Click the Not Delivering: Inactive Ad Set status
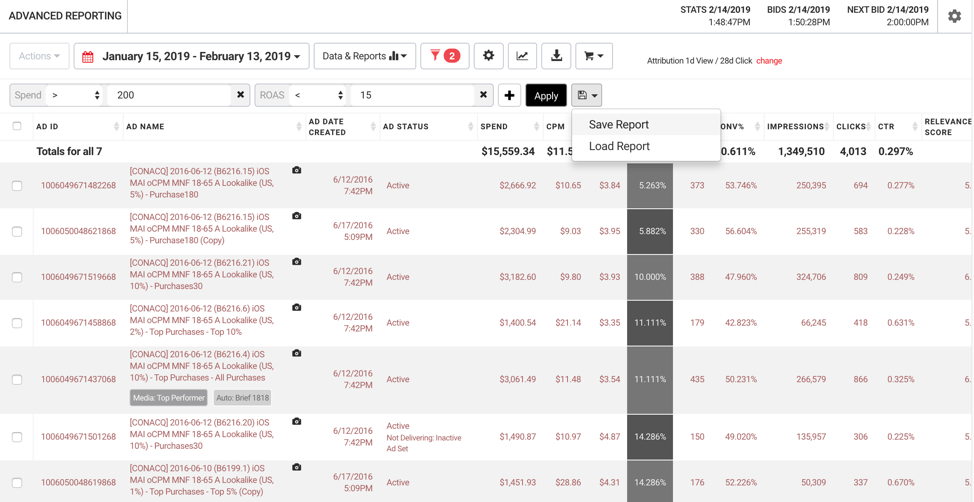The height and width of the screenshot is (502, 974). [x=424, y=443]
